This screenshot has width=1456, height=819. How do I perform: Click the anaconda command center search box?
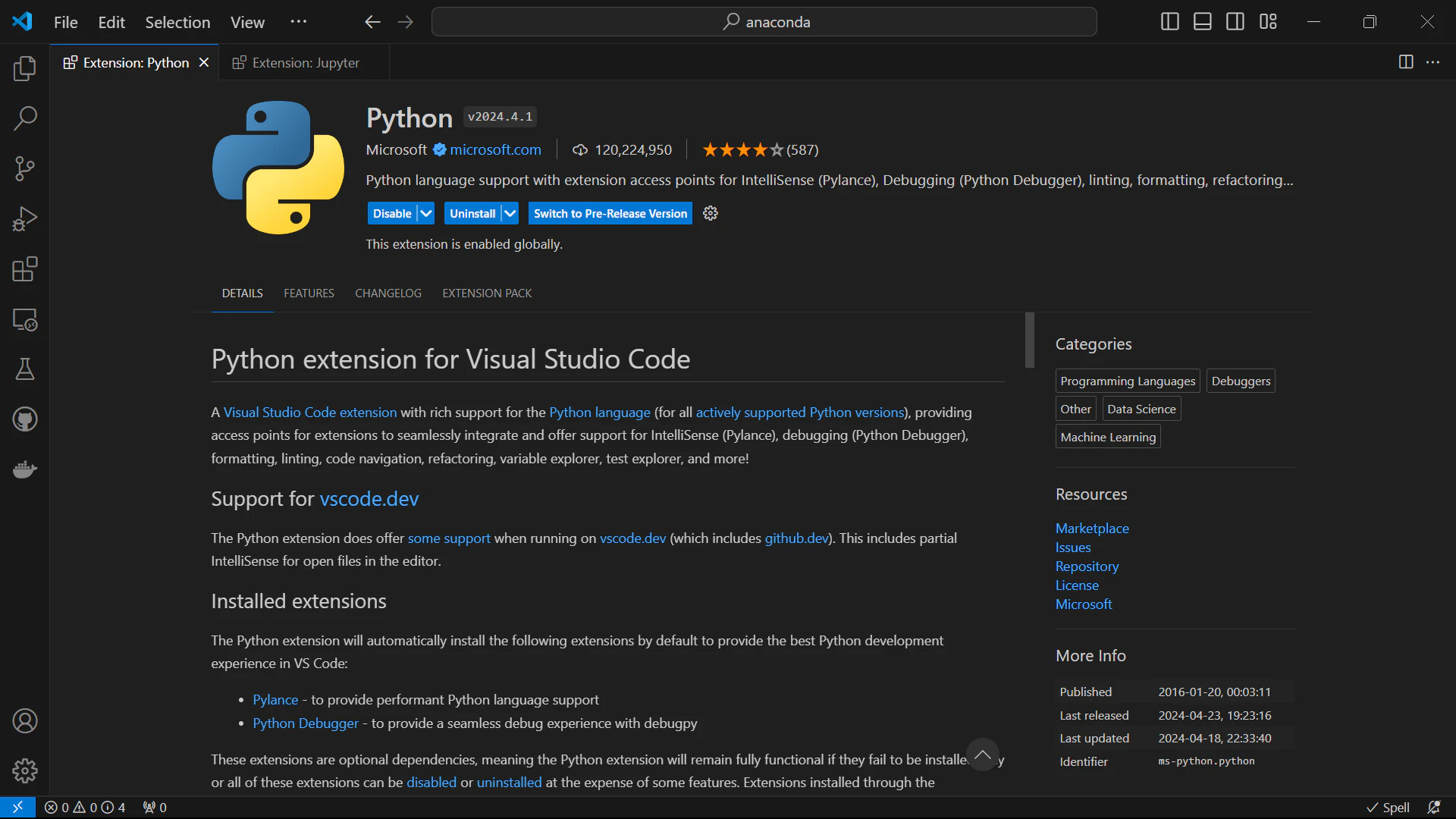[764, 22]
